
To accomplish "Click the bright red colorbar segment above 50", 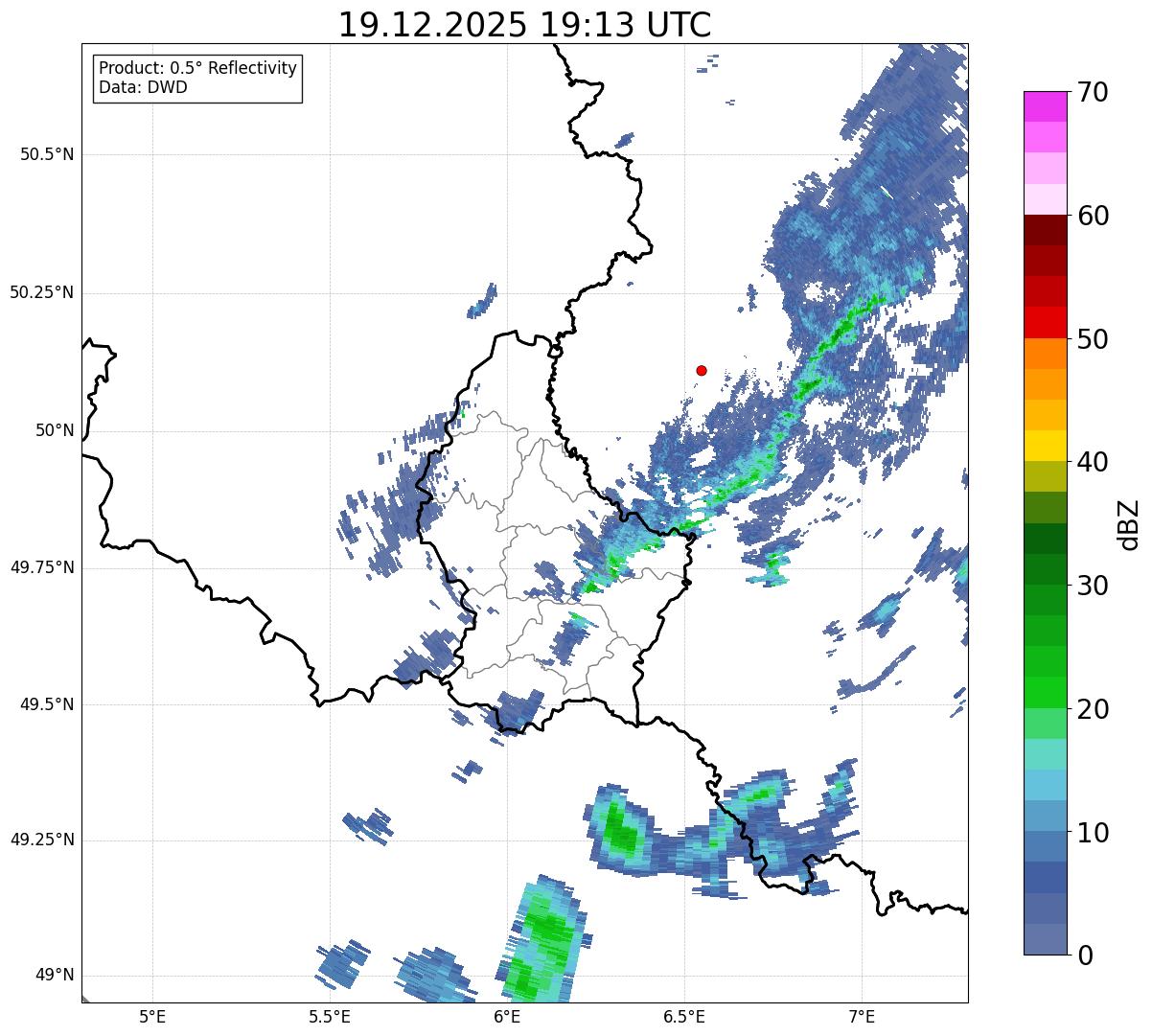I will point(1045,322).
